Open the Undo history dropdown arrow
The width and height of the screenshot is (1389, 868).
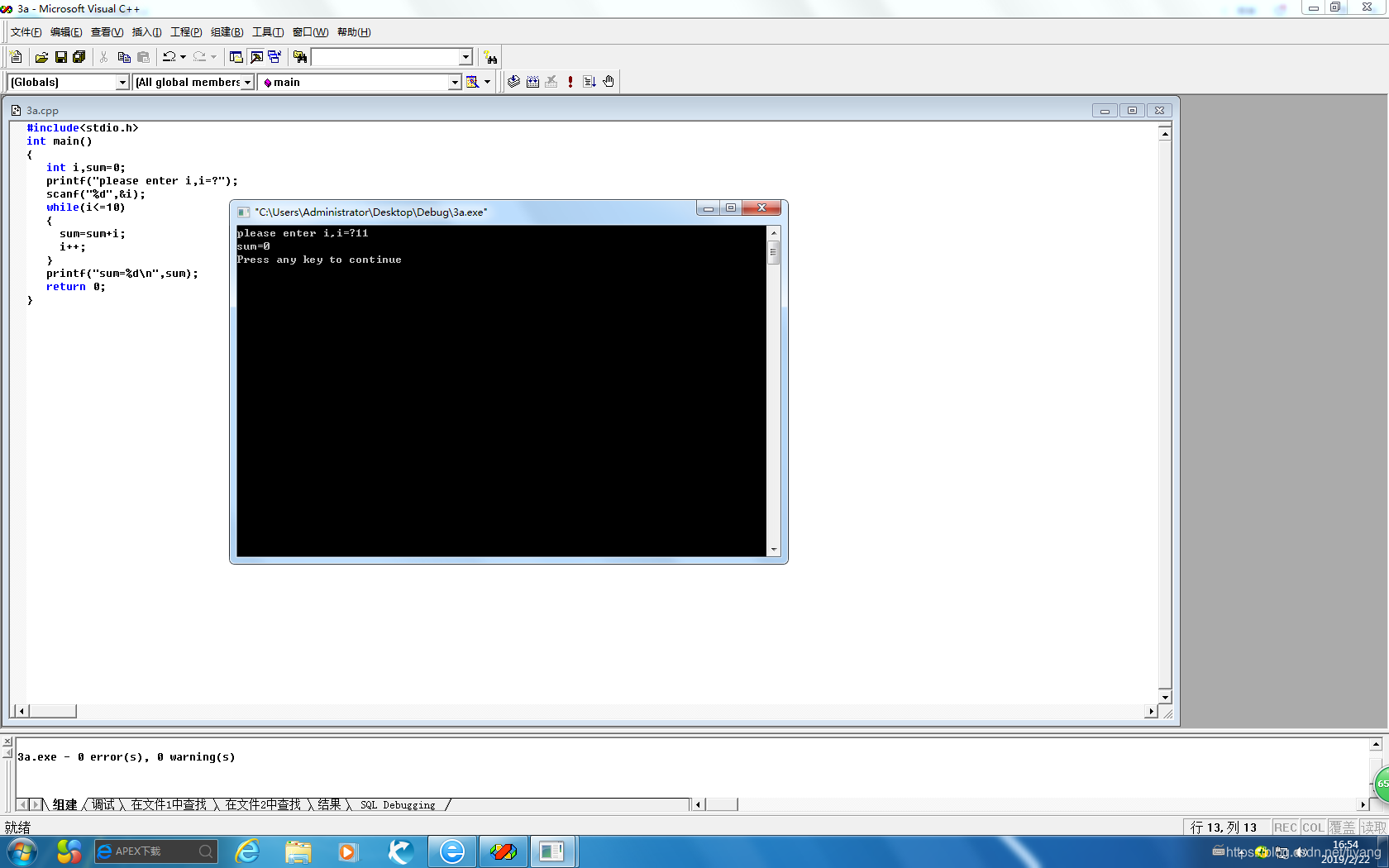pyautogui.click(x=183, y=57)
